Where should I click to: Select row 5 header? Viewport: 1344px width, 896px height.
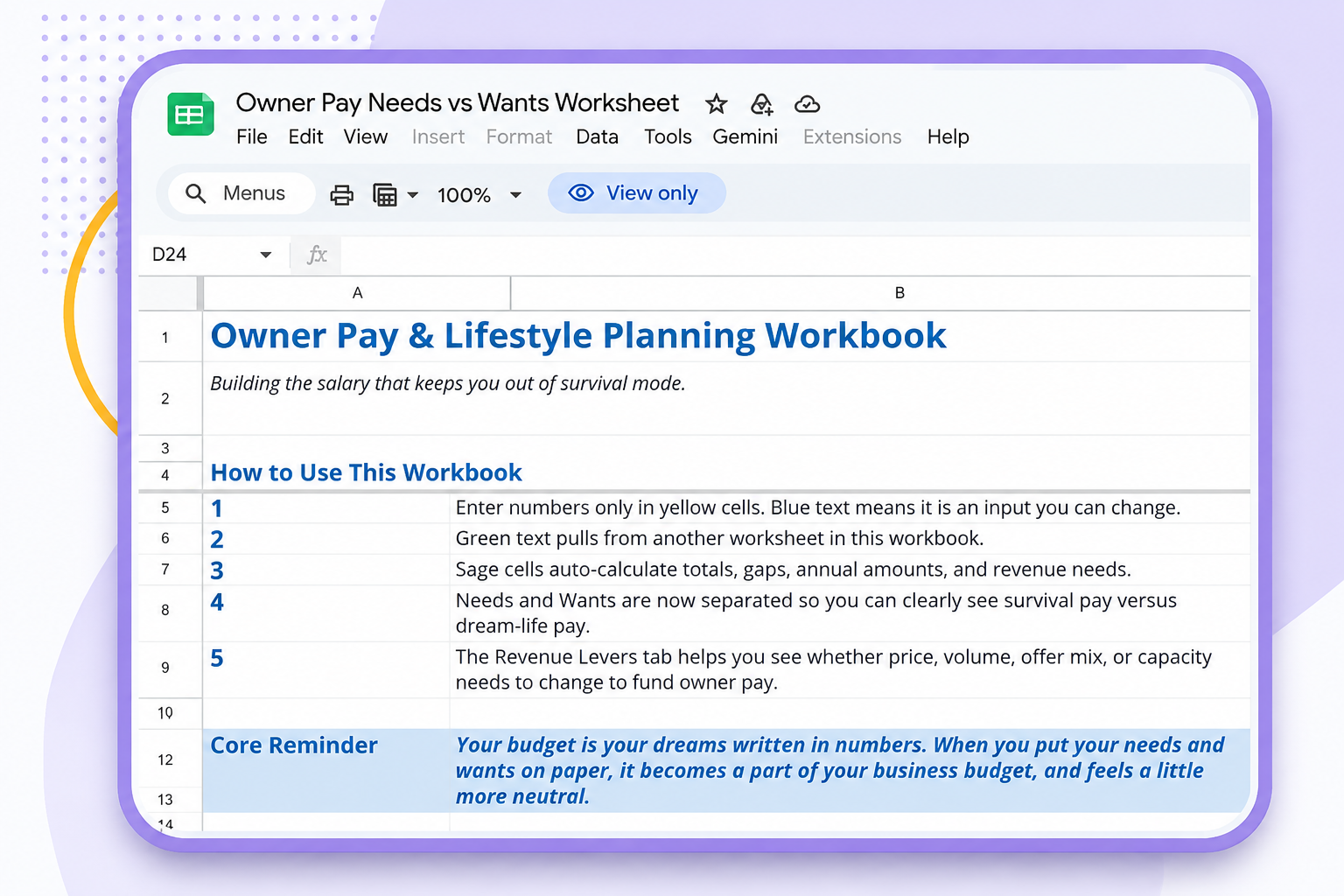pyautogui.click(x=170, y=508)
